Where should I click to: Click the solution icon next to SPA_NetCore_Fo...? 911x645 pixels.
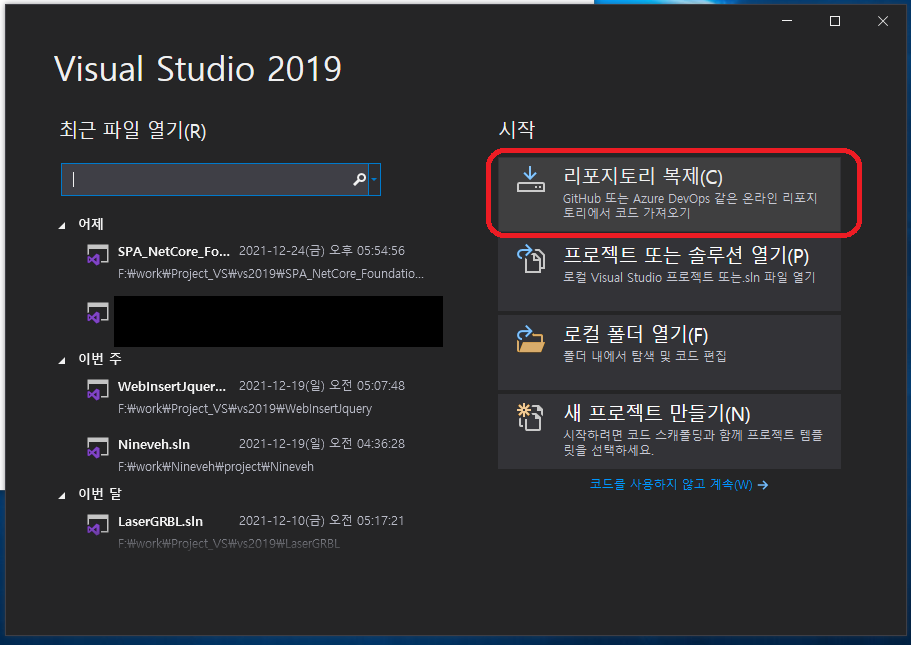click(98, 254)
